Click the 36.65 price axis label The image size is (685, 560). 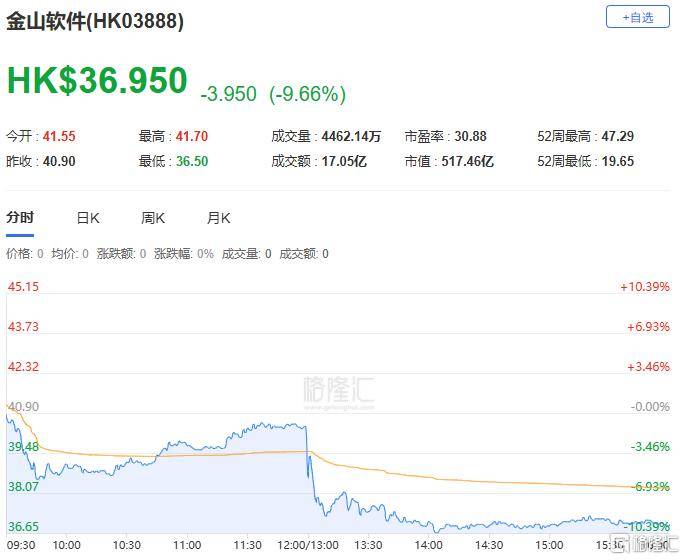click(x=23, y=526)
